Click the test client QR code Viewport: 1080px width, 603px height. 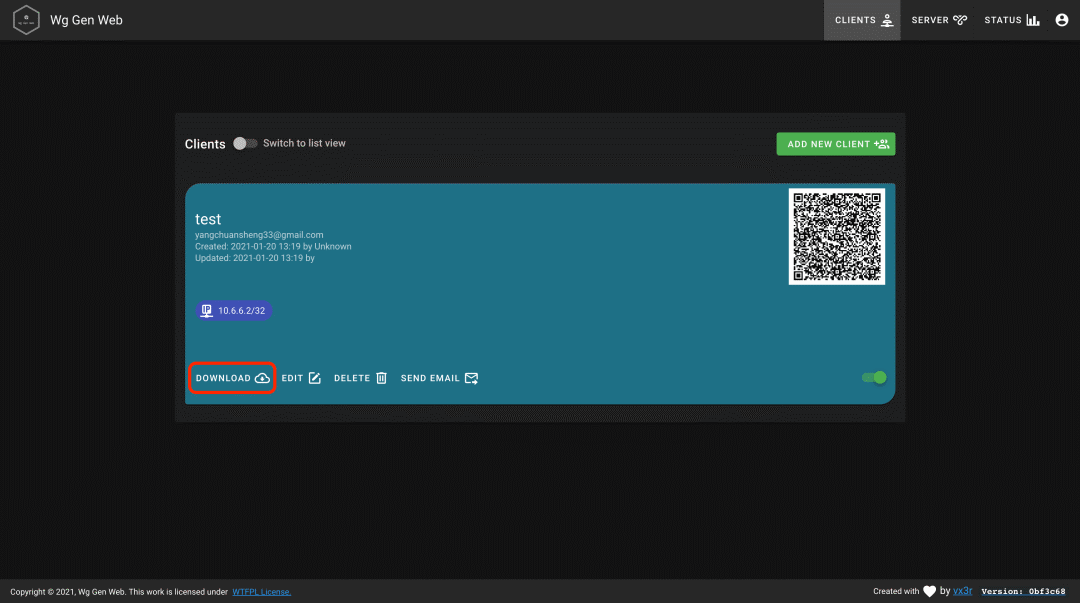836,236
